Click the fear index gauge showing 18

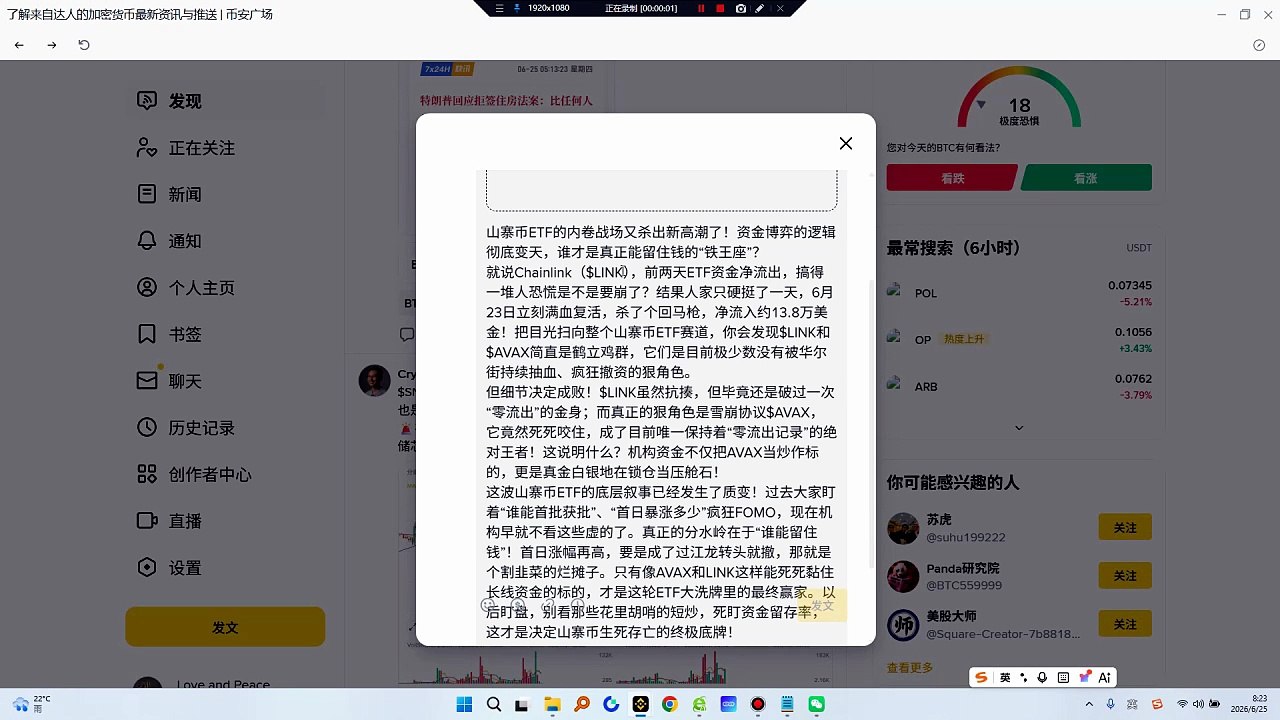(1019, 98)
